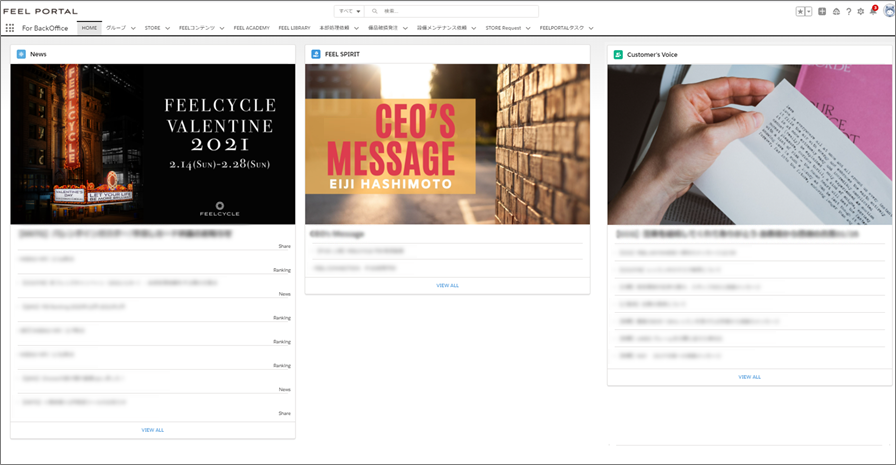Expand the FEELコンテンツ tab chevron
The height and width of the screenshot is (465, 896).
(x=222, y=28)
